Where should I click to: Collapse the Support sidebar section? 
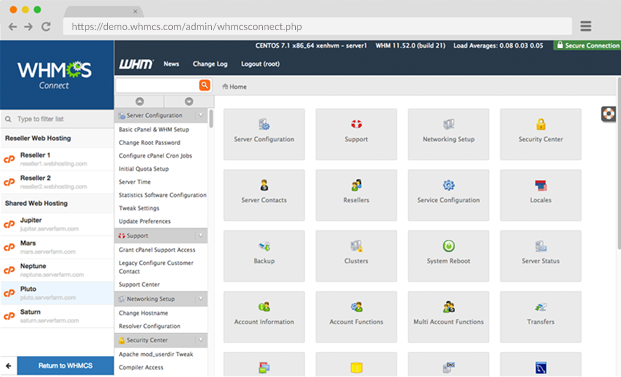[200, 236]
